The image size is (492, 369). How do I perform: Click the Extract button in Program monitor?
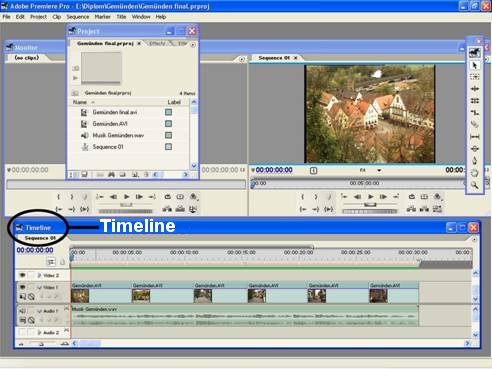click(424, 209)
